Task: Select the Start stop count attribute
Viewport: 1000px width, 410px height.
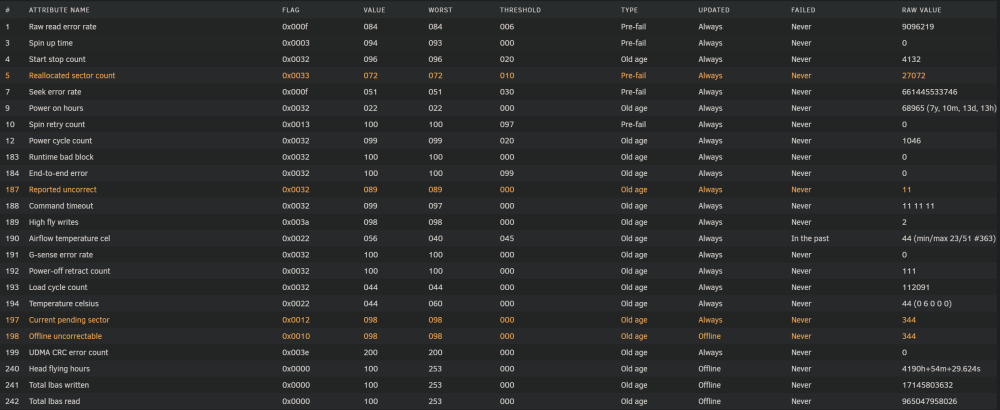Action: 57,59
